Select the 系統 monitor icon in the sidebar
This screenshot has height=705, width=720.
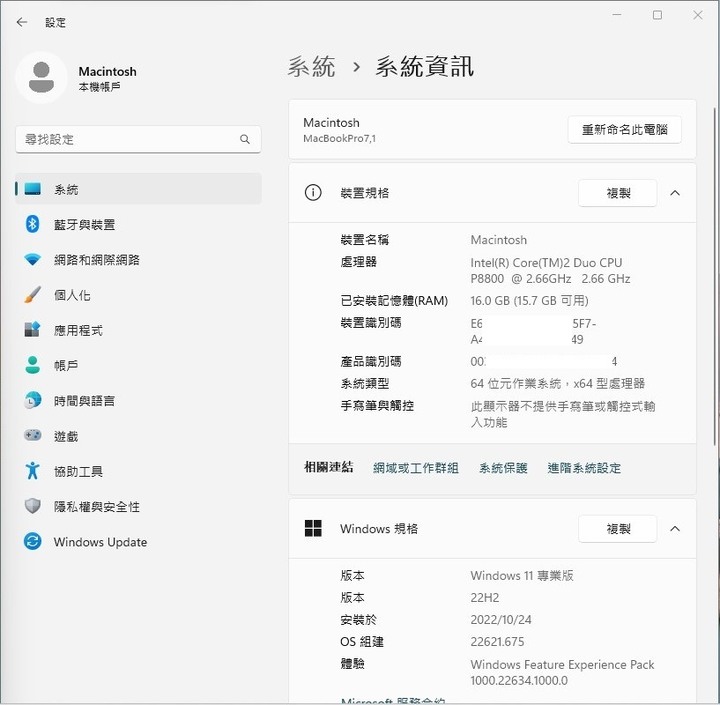coord(33,189)
